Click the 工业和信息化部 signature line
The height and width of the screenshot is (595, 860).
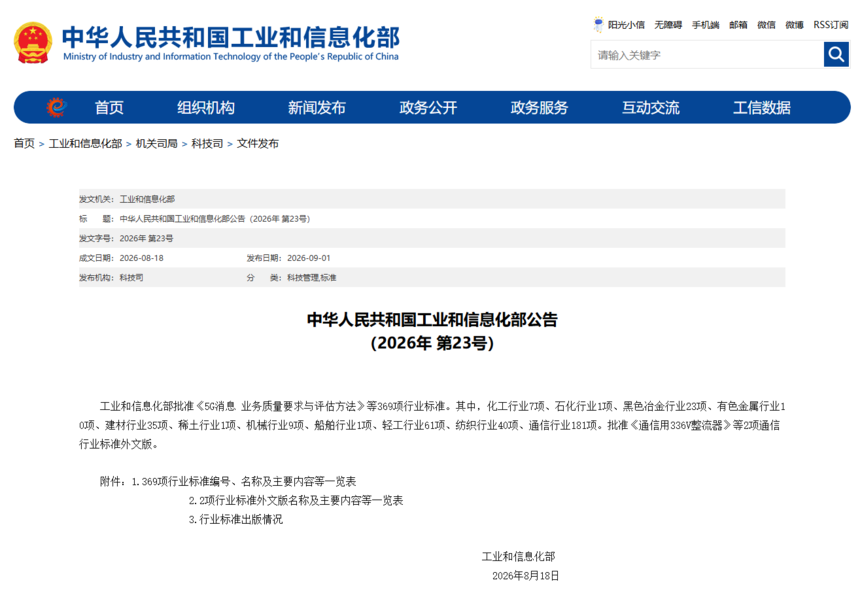(518, 557)
